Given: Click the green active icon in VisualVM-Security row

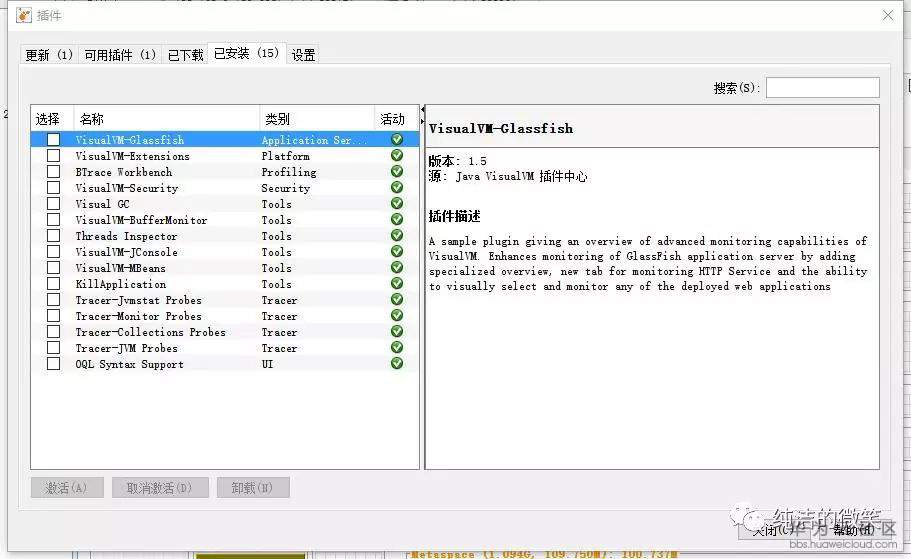Looking at the screenshot, I should pyautogui.click(x=397, y=188).
